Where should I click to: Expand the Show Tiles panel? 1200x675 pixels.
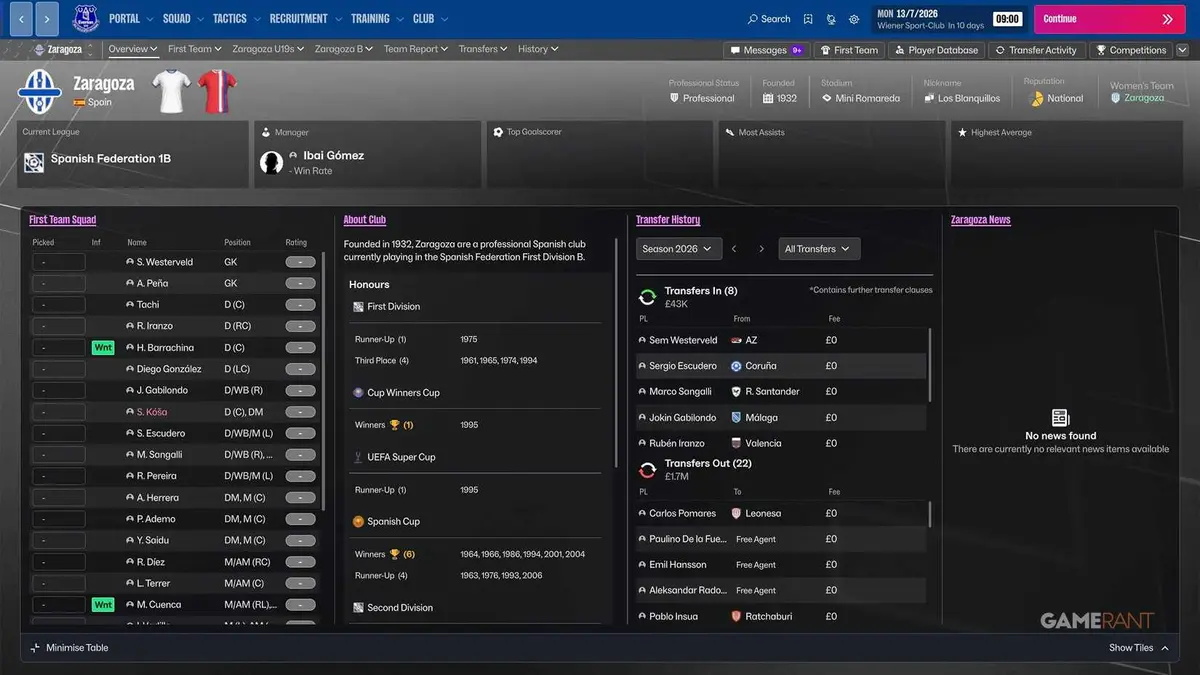(x=1138, y=648)
